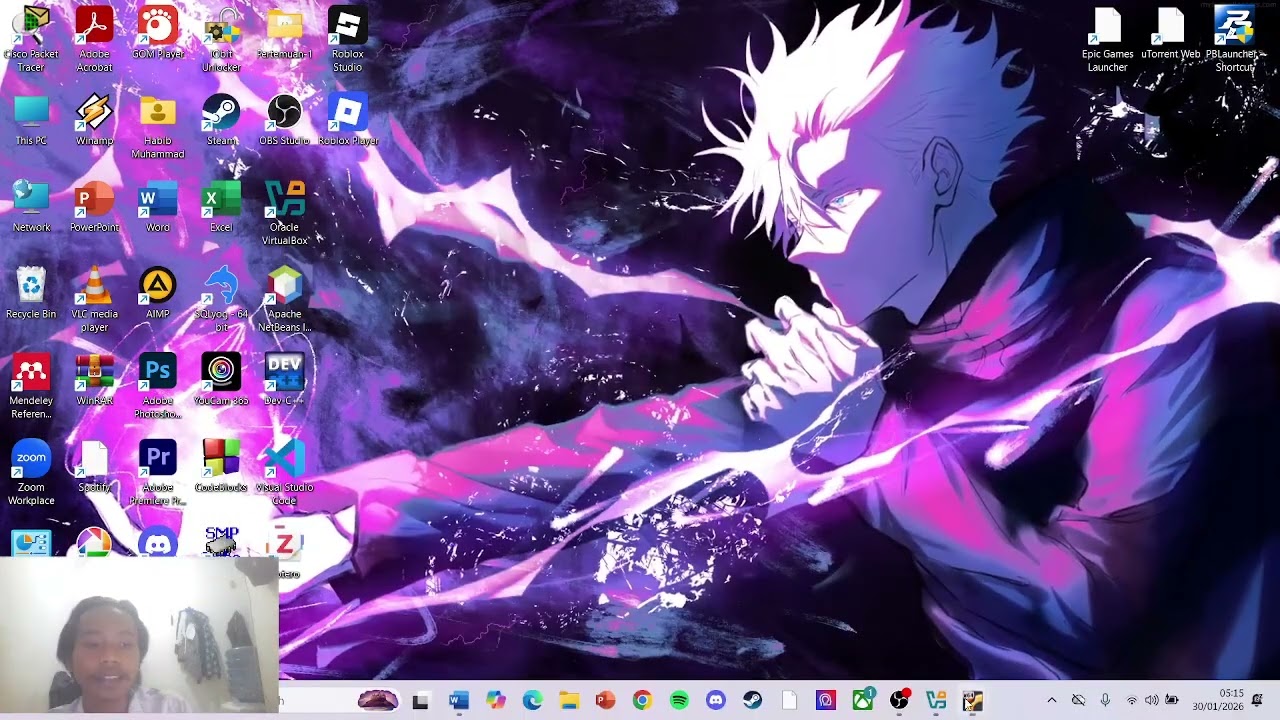
Task: Select the Dev-C++ desktop icon
Action: (x=284, y=381)
